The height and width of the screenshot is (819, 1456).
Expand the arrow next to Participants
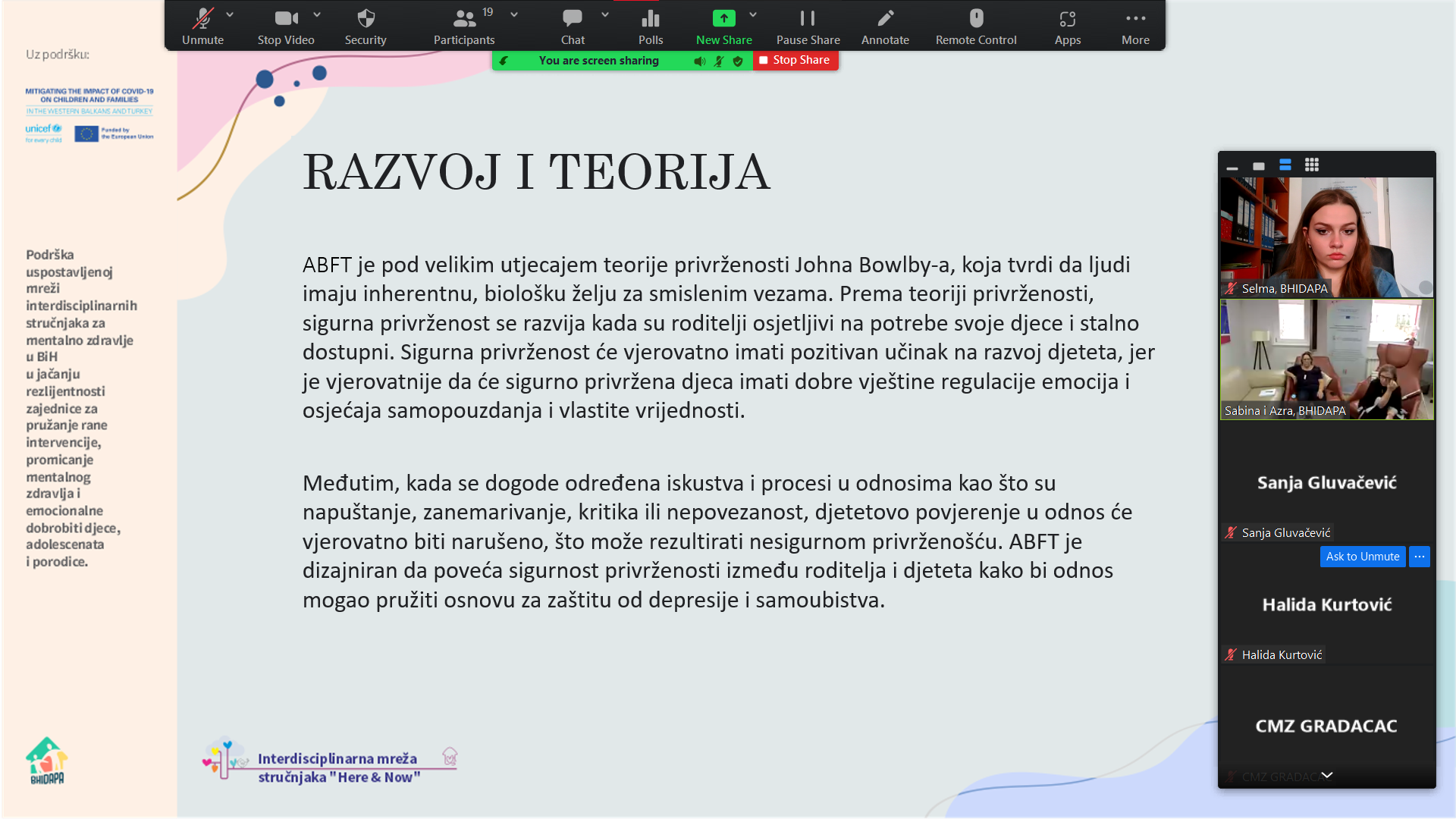tap(514, 14)
